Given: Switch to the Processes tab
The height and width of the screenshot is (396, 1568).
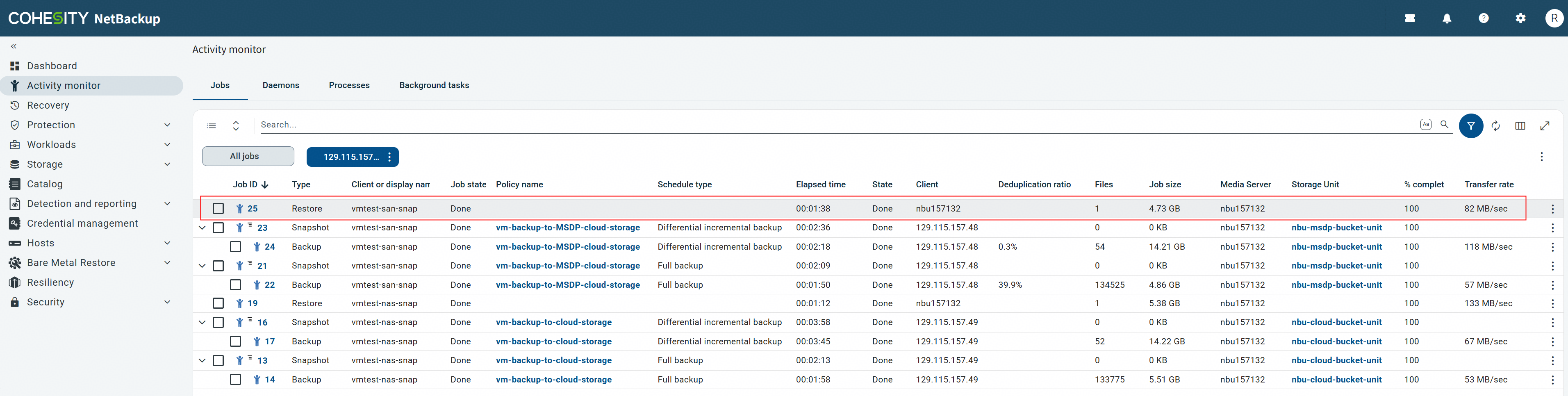Looking at the screenshot, I should [349, 85].
